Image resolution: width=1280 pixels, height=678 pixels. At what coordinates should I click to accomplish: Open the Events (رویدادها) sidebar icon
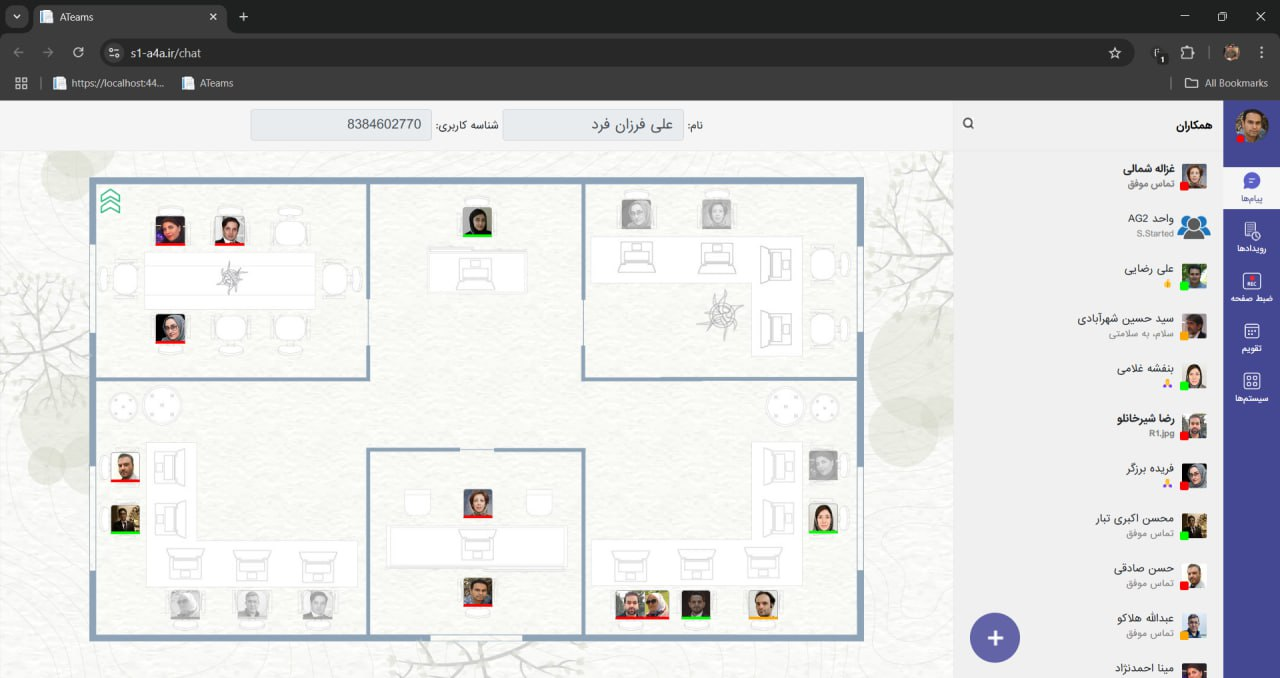[1251, 237]
